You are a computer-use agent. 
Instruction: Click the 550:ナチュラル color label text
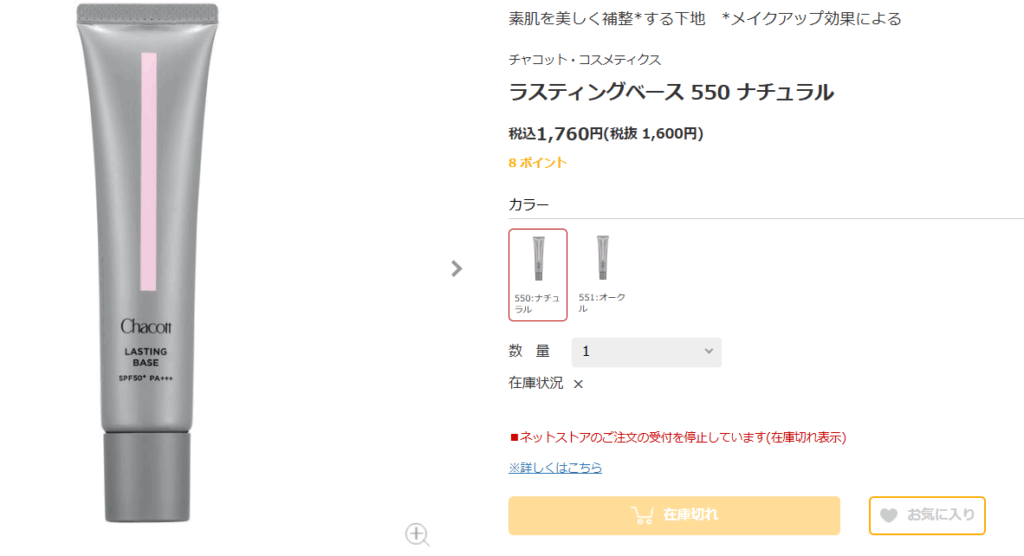pos(537,303)
